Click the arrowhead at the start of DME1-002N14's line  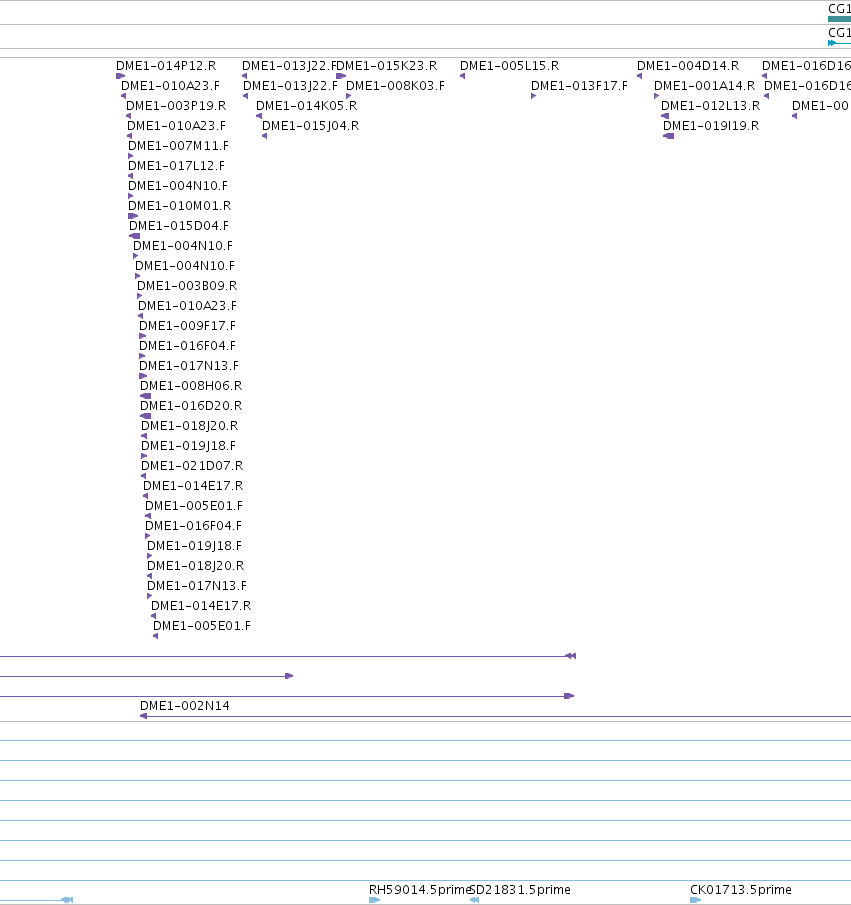143,716
